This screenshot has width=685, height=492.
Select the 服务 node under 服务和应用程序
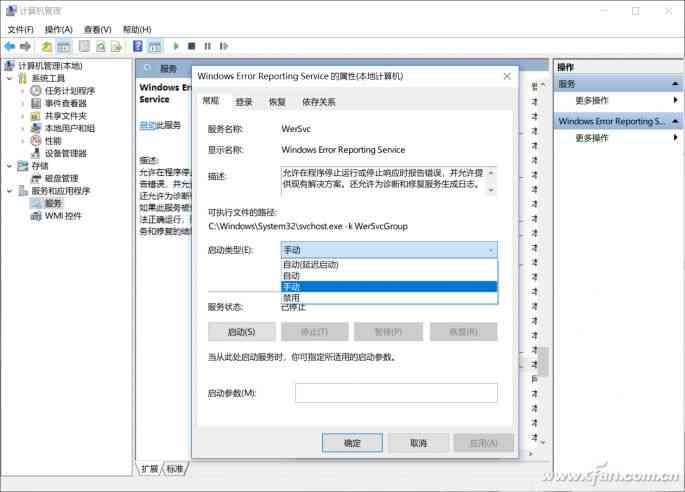pos(53,203)
